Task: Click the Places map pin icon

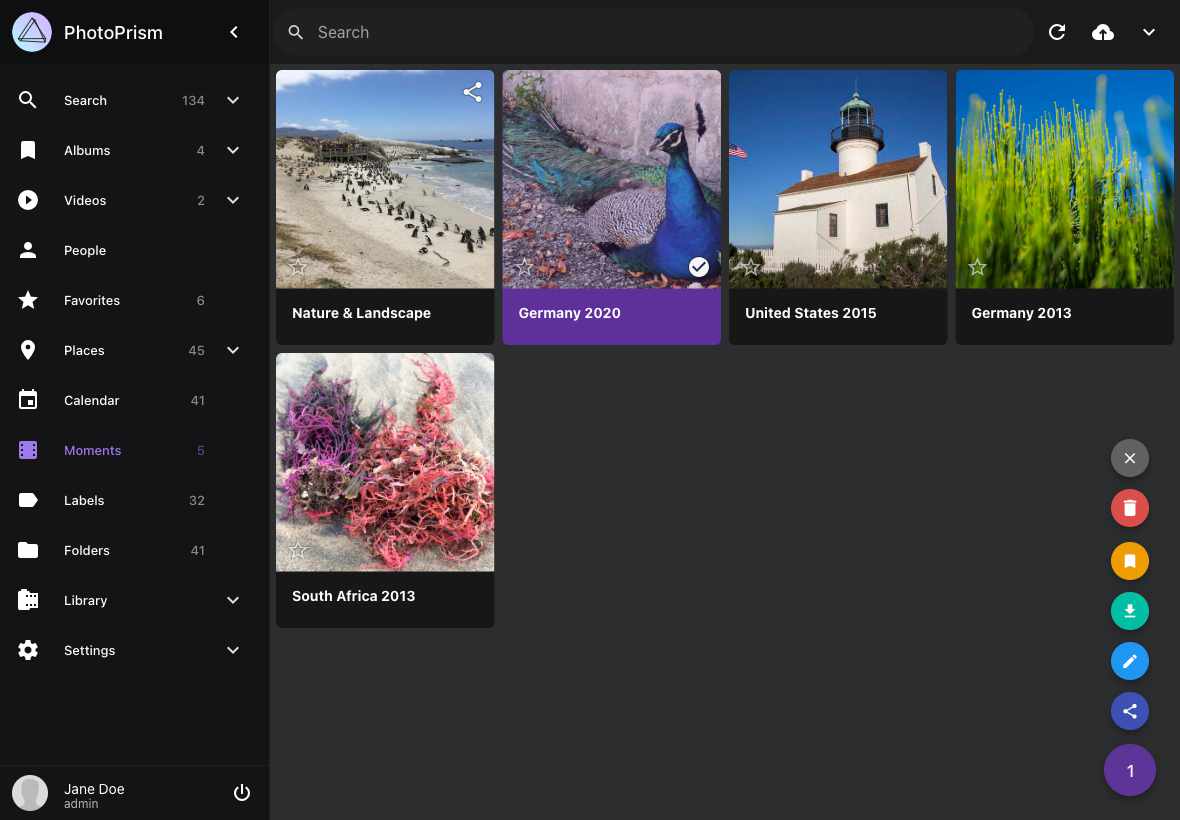Action: pos(28,351)
